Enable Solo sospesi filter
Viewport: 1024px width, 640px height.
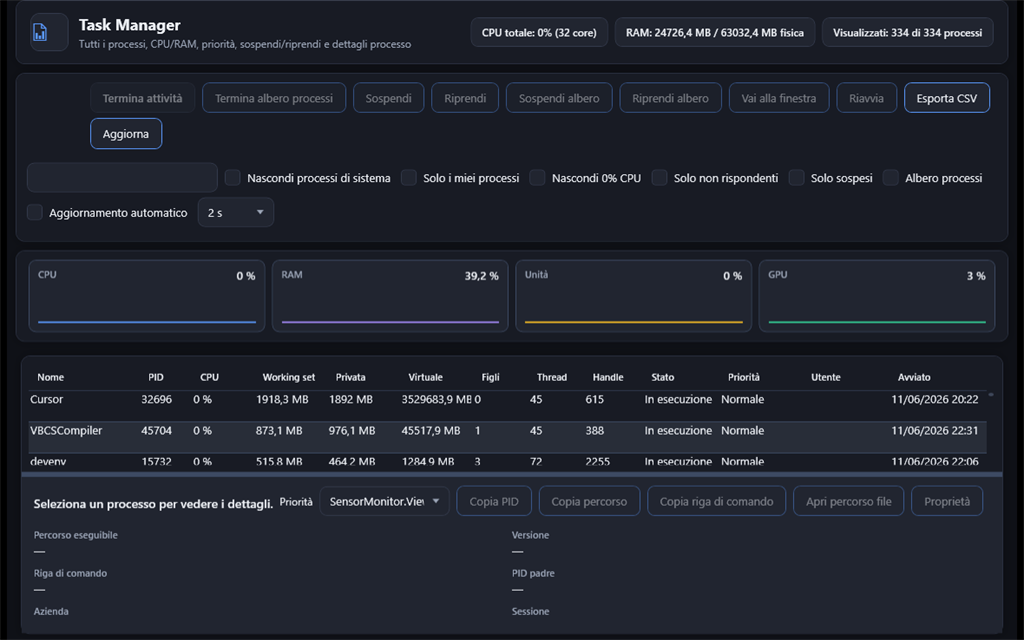coord(797,178)
